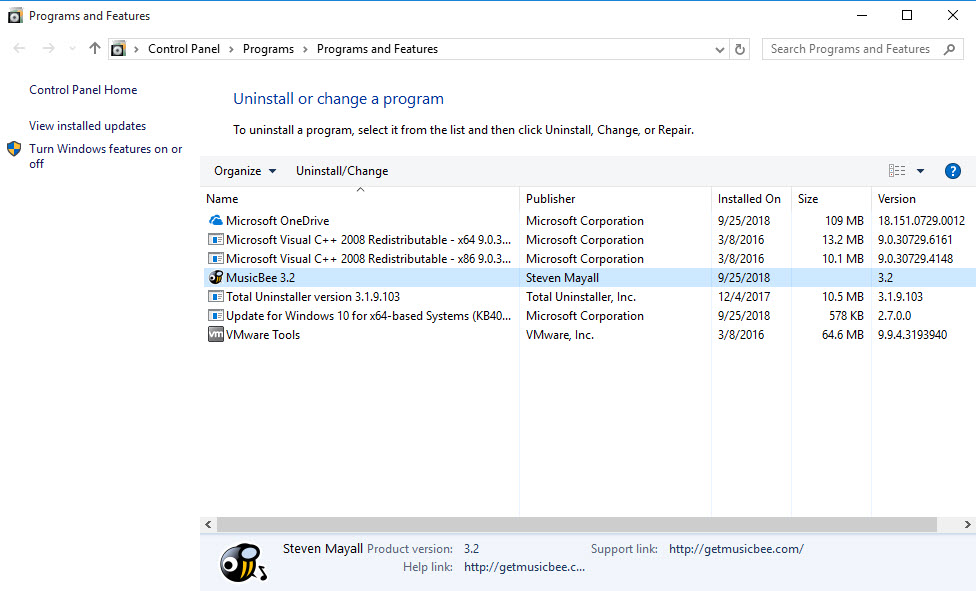This screenshot has height=591, width=976.
Task: Click the search magnifier icon
Action: [x=949, y=49]
